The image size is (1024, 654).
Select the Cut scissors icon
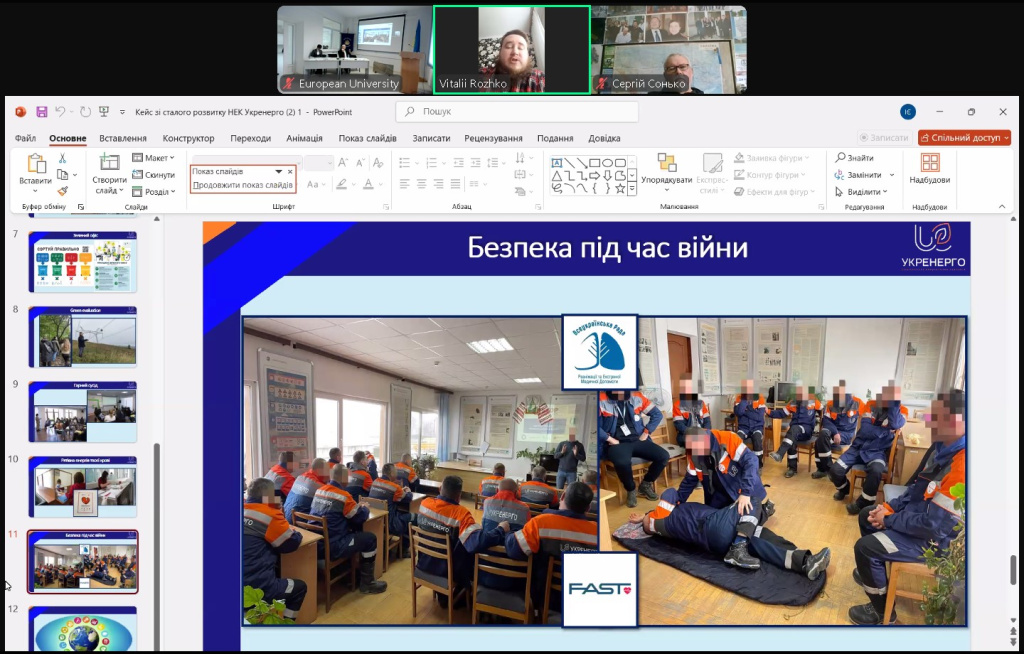pos(62,158)
